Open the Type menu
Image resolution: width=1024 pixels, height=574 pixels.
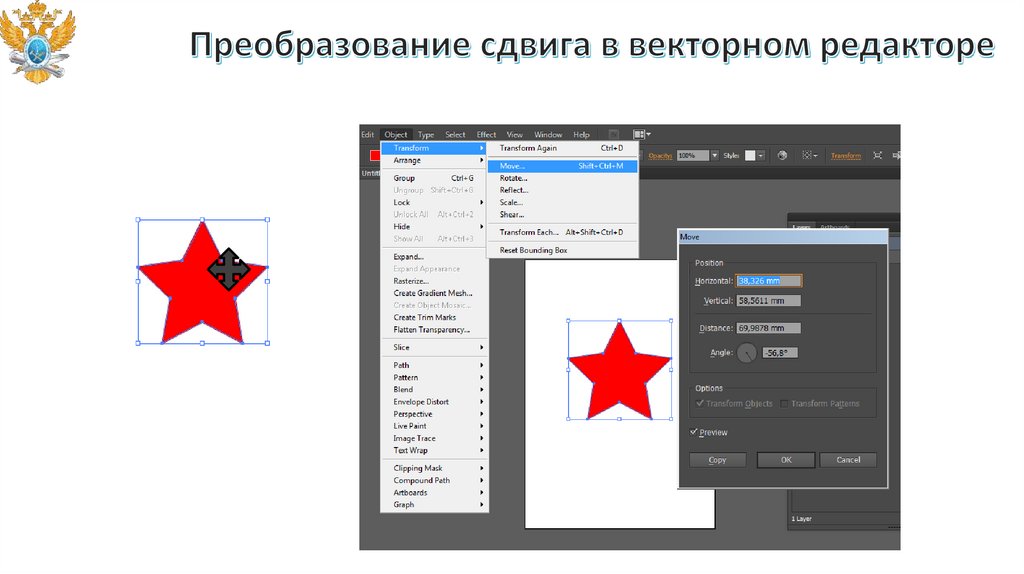pos(426,135)
